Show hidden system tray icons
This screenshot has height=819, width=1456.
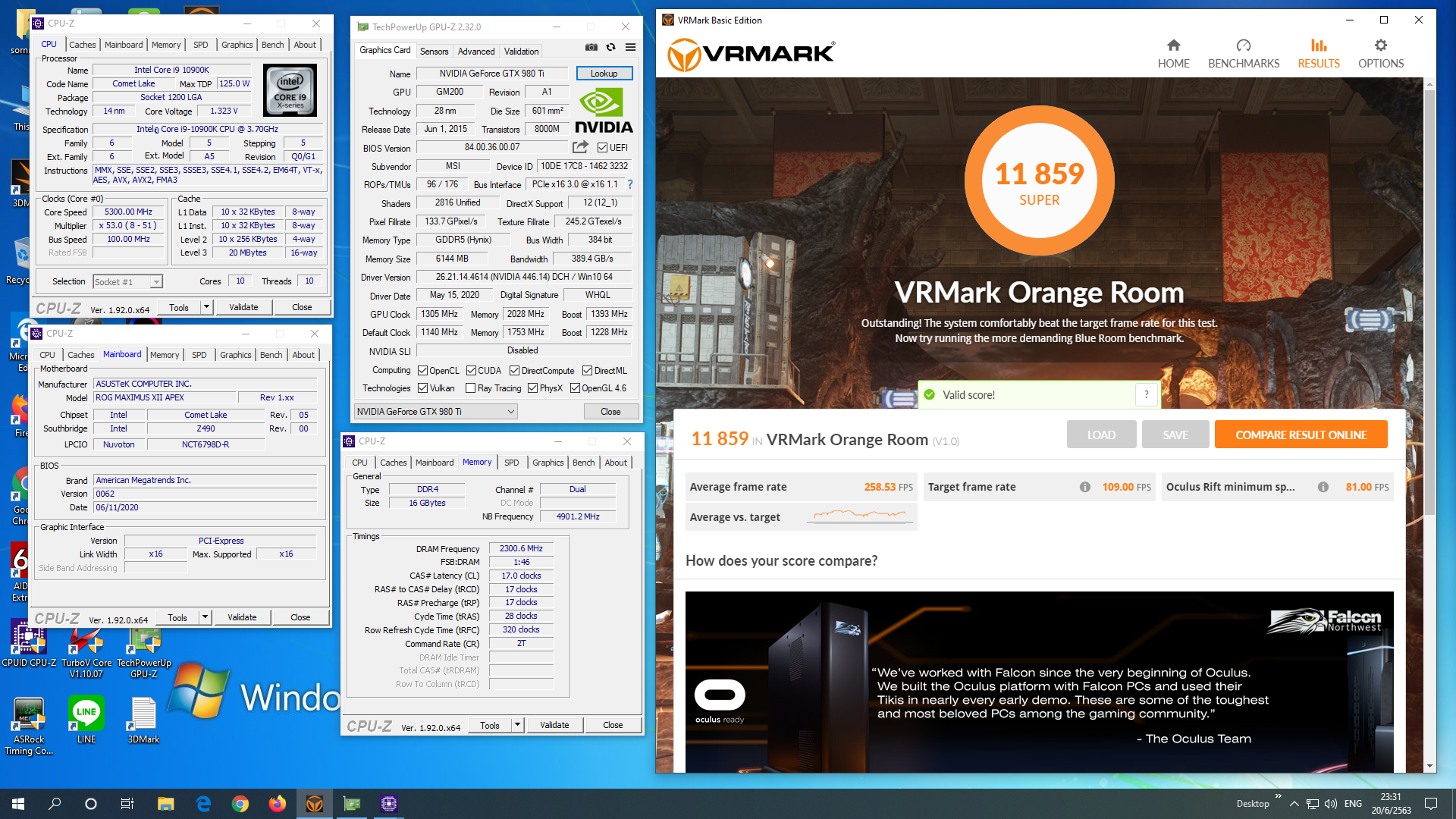[1294, 804]
